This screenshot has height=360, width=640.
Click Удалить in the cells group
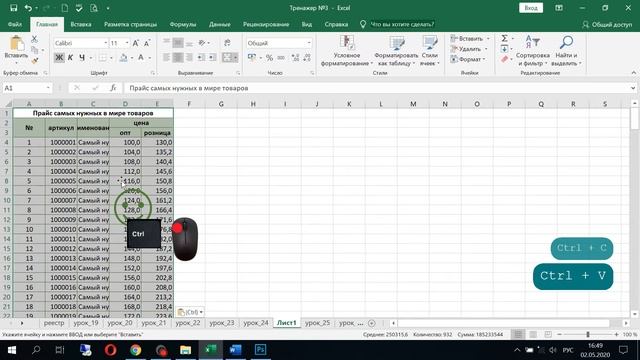469,49
